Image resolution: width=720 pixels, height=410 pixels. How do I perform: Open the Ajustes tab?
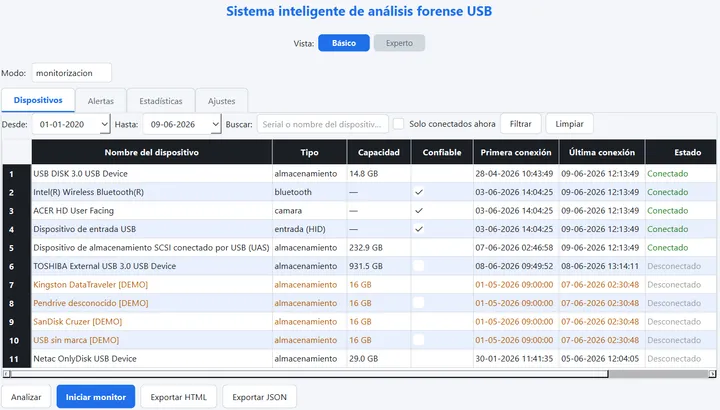point(221,101)
